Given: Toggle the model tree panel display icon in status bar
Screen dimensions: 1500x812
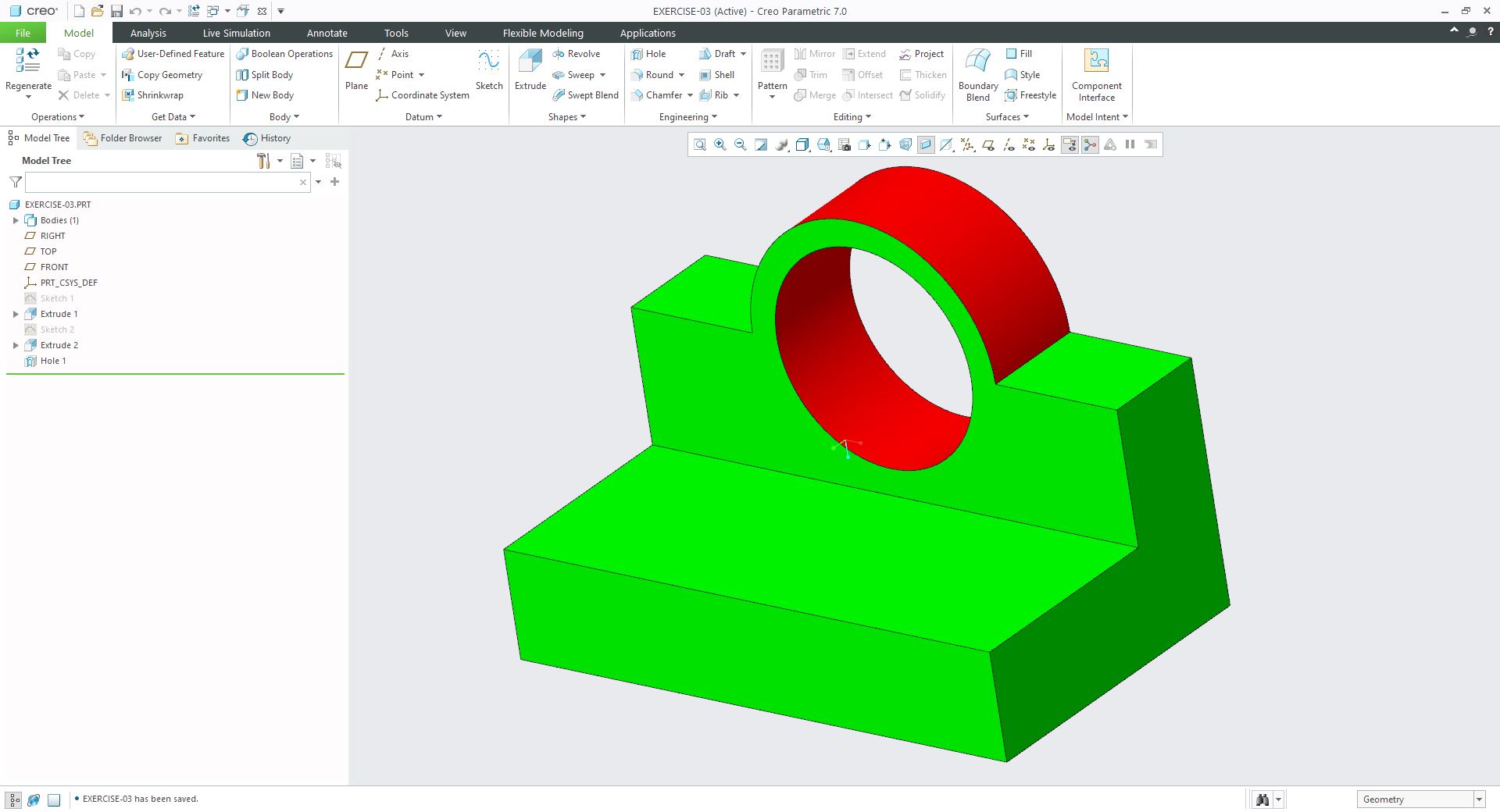Looking at the screenshot, I should (x=15, y=800).
